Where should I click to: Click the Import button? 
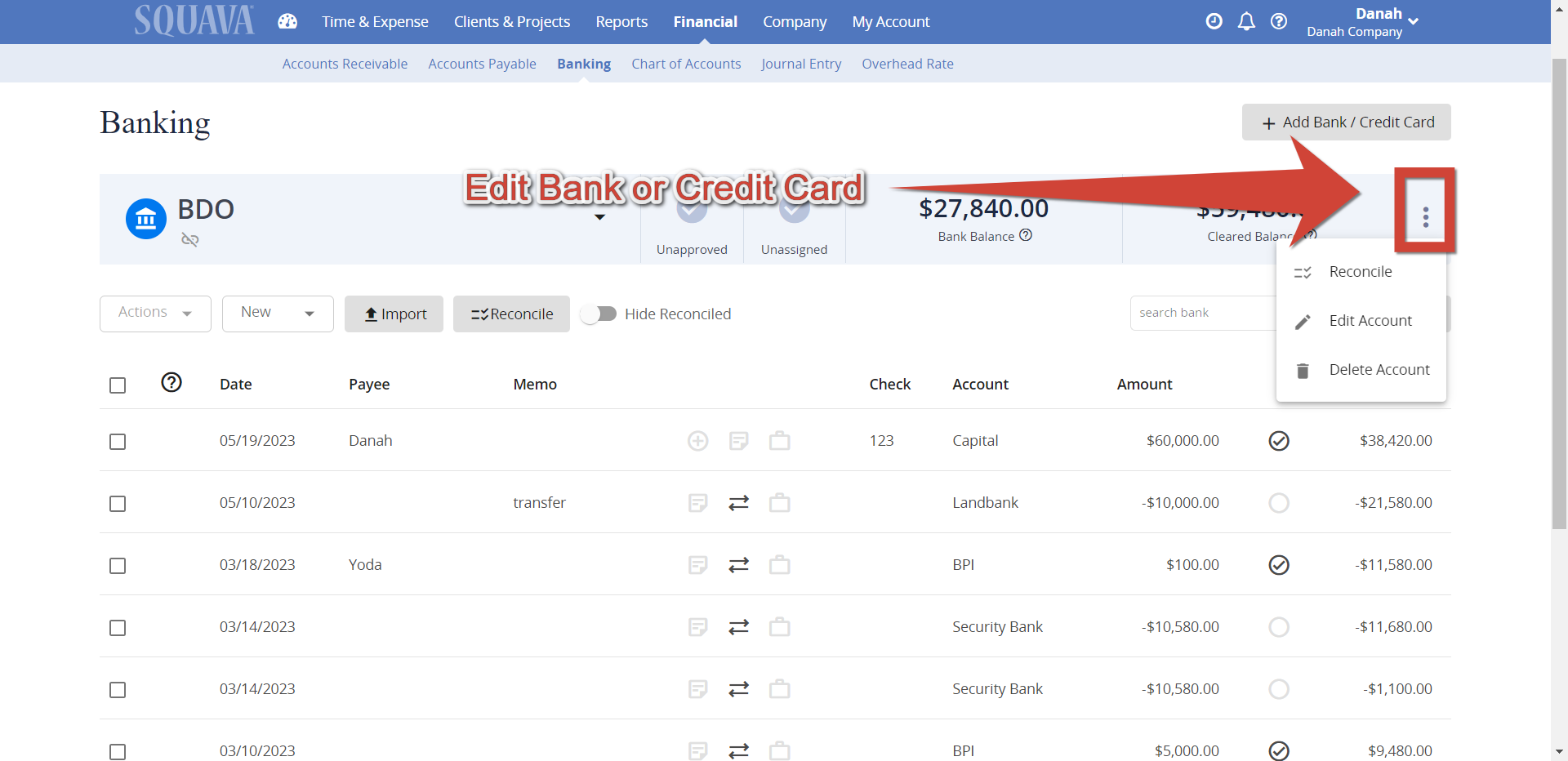(394, 314)
